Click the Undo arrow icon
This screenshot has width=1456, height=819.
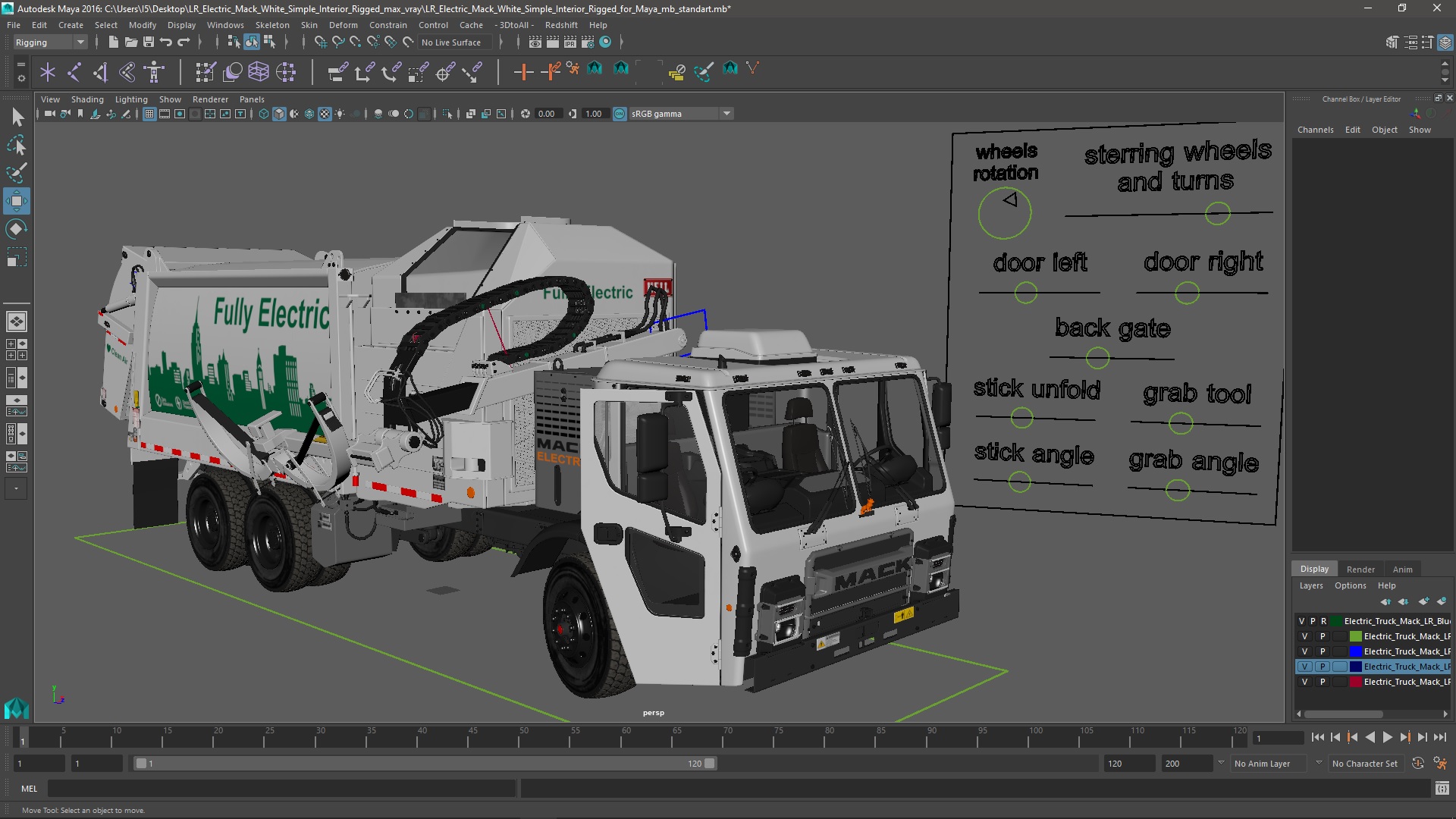point(166,42)
